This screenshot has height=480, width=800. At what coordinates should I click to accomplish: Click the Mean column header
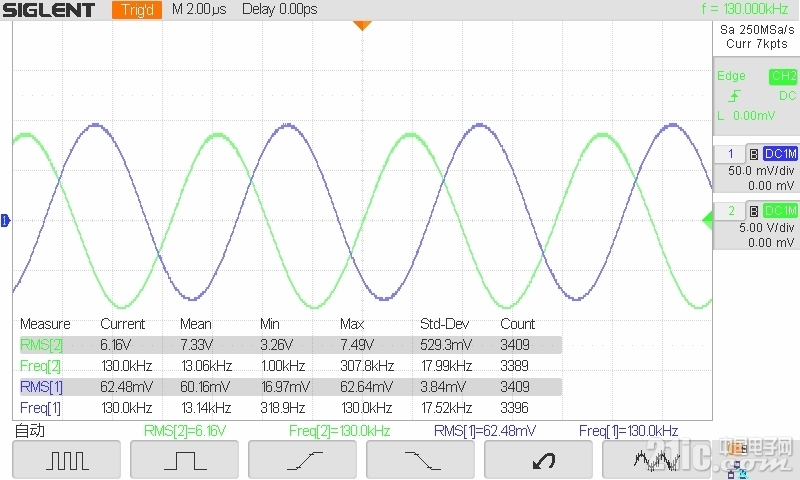tap(195, 324)
